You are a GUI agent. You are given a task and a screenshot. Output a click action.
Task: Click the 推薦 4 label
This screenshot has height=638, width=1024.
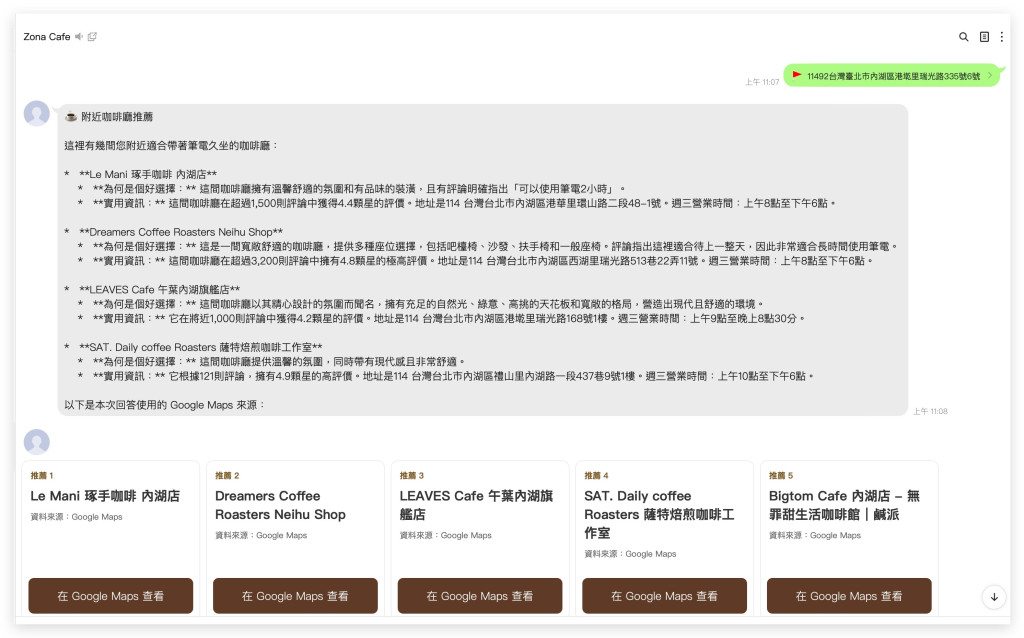pyautogui.click(x=596, y=475)
